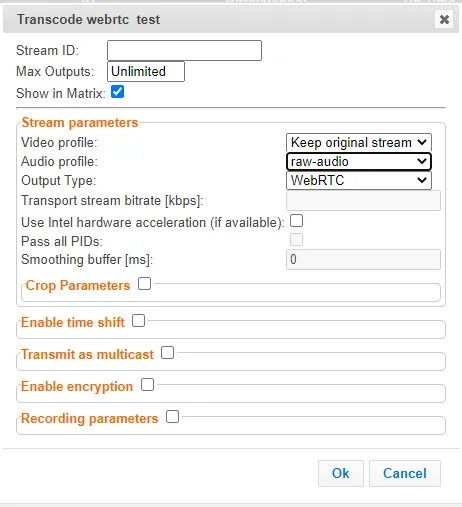Open the Output Type WebRTC dropdown
This screenshot has height=507, width=462.
tap(359, 180)
